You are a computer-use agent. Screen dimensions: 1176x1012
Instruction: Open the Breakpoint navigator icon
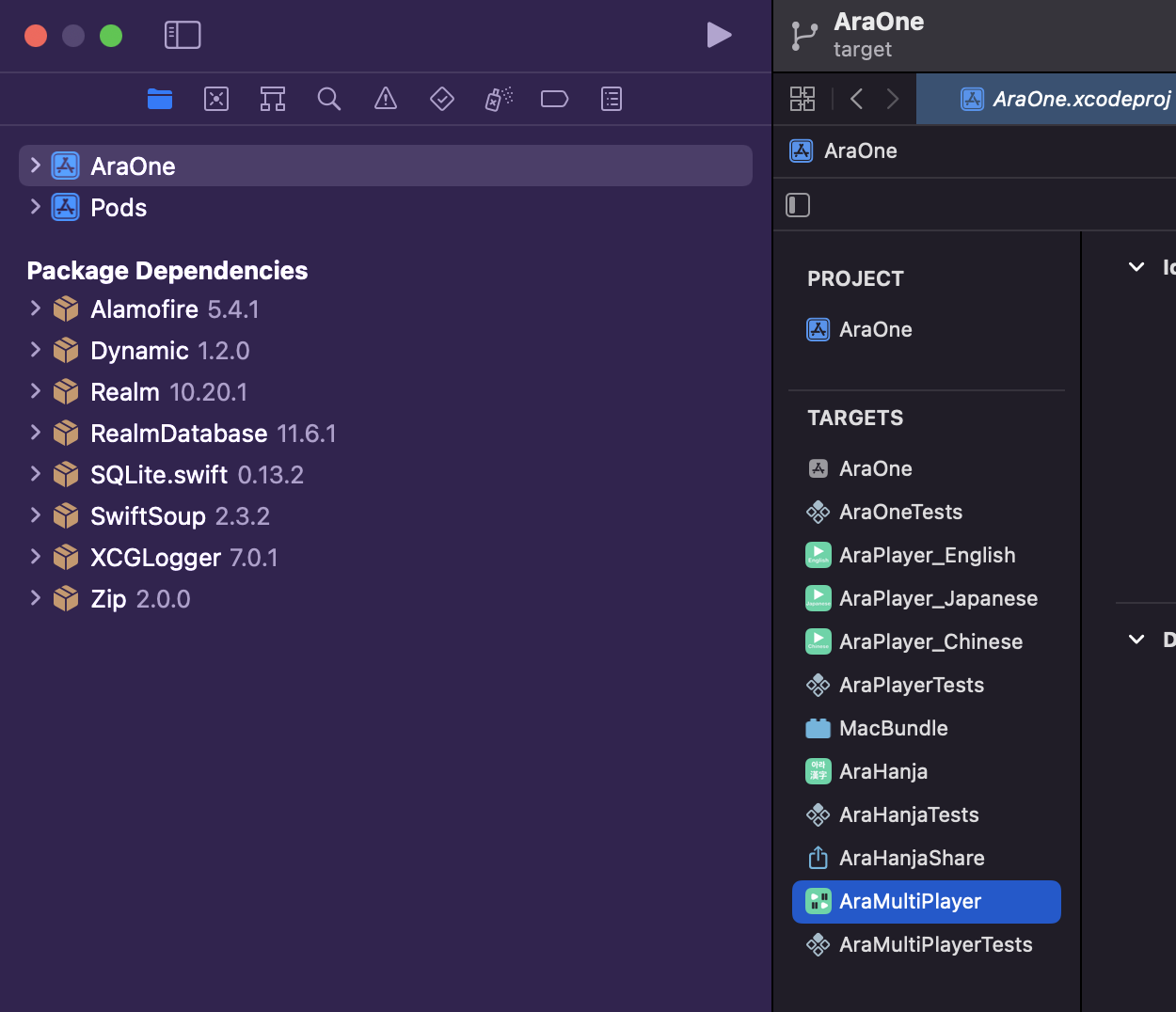(555, 99)
